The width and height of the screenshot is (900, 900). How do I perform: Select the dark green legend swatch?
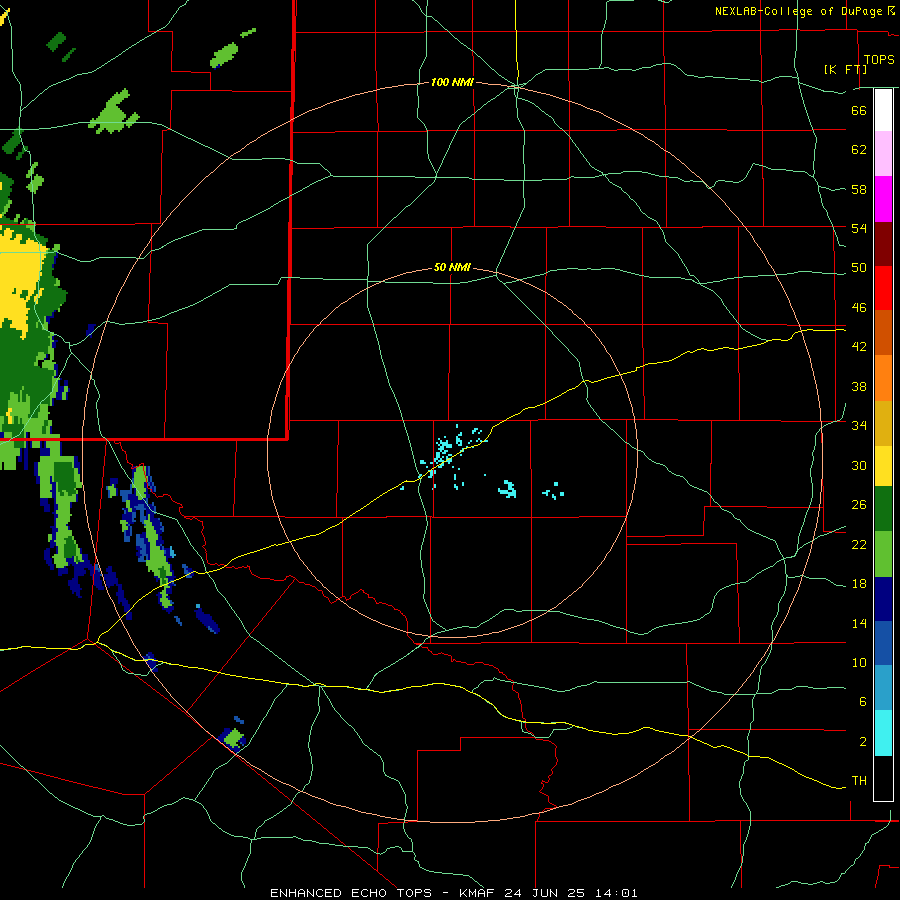click(883, 509)
